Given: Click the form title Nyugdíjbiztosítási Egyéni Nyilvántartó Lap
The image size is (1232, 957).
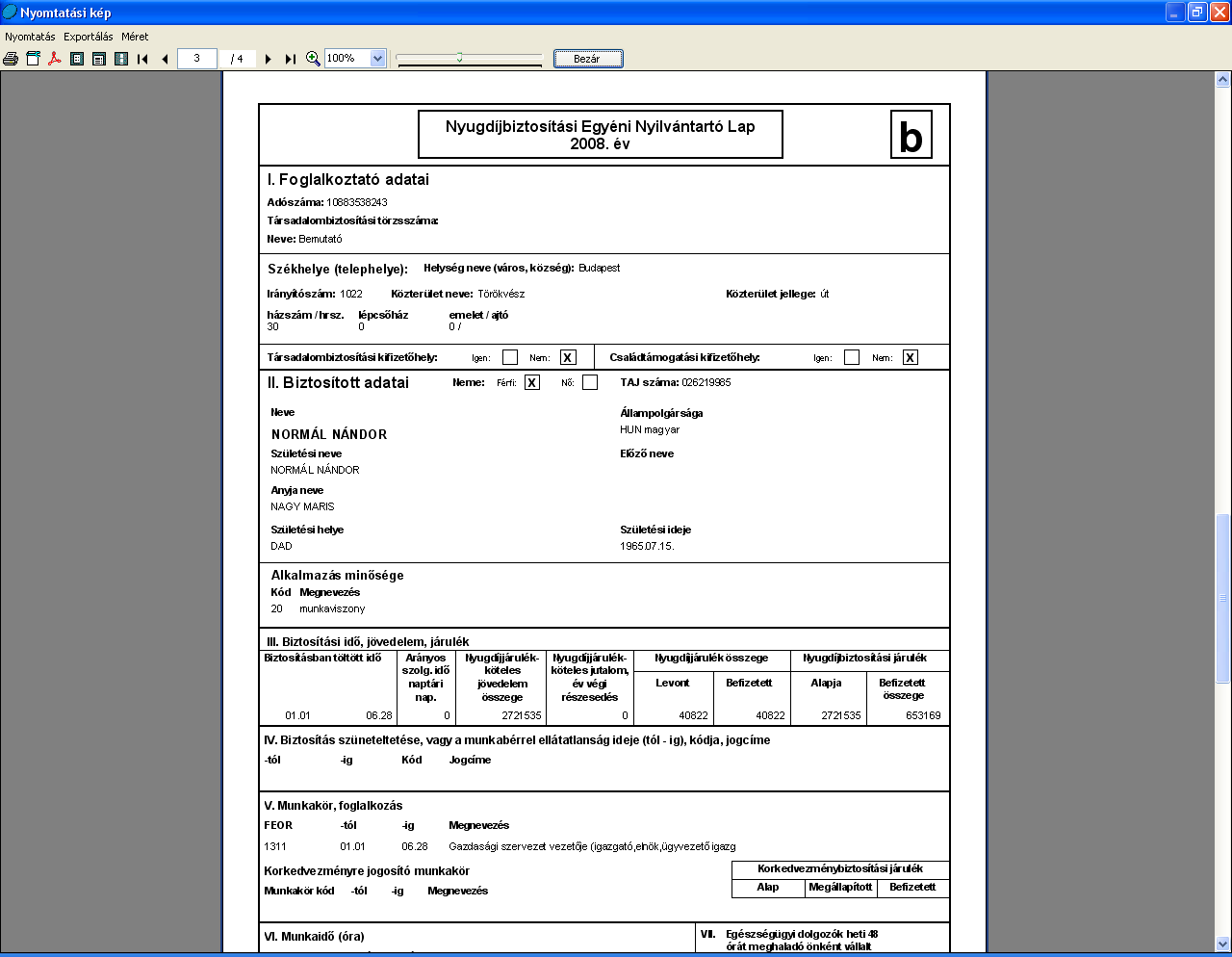Looking at the screenshot, I should [x=600, y=126].
